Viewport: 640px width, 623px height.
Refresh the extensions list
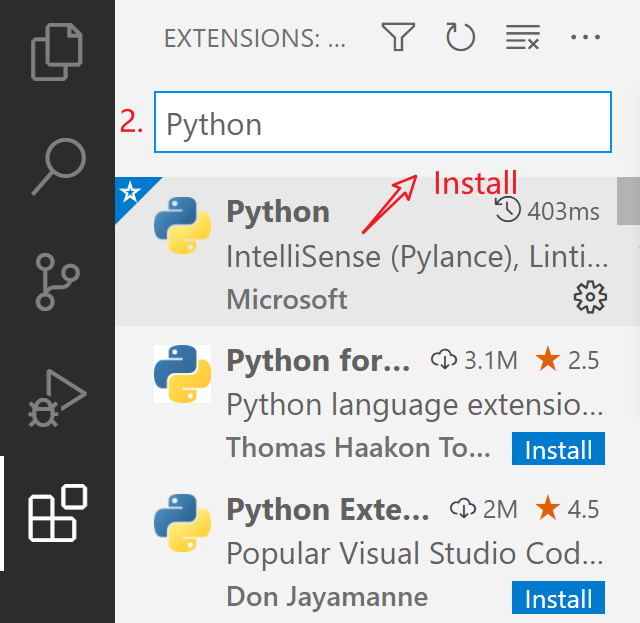click(x=460, y=37)
